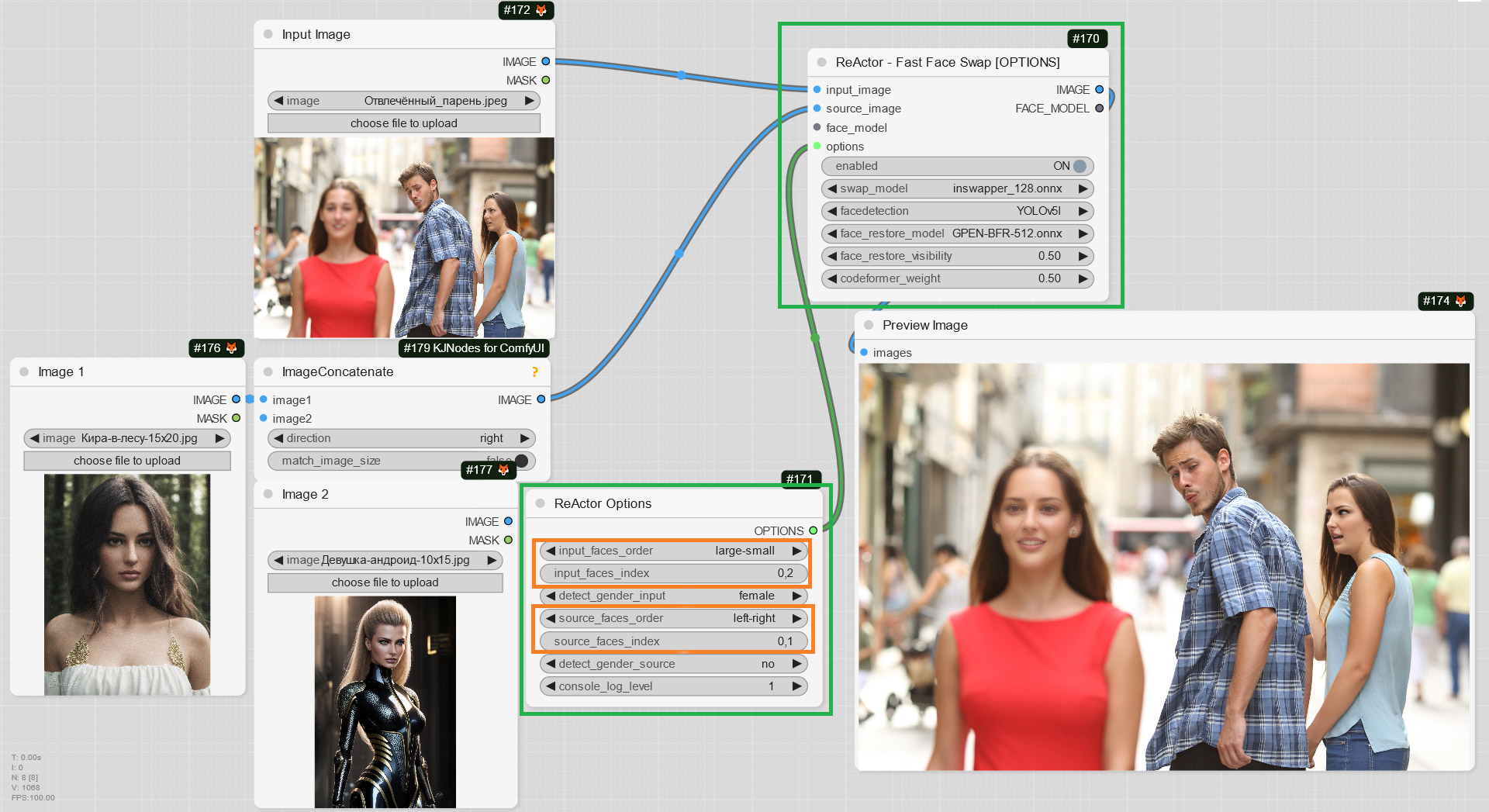Change detect_gender_input female option

click(673, 596)
